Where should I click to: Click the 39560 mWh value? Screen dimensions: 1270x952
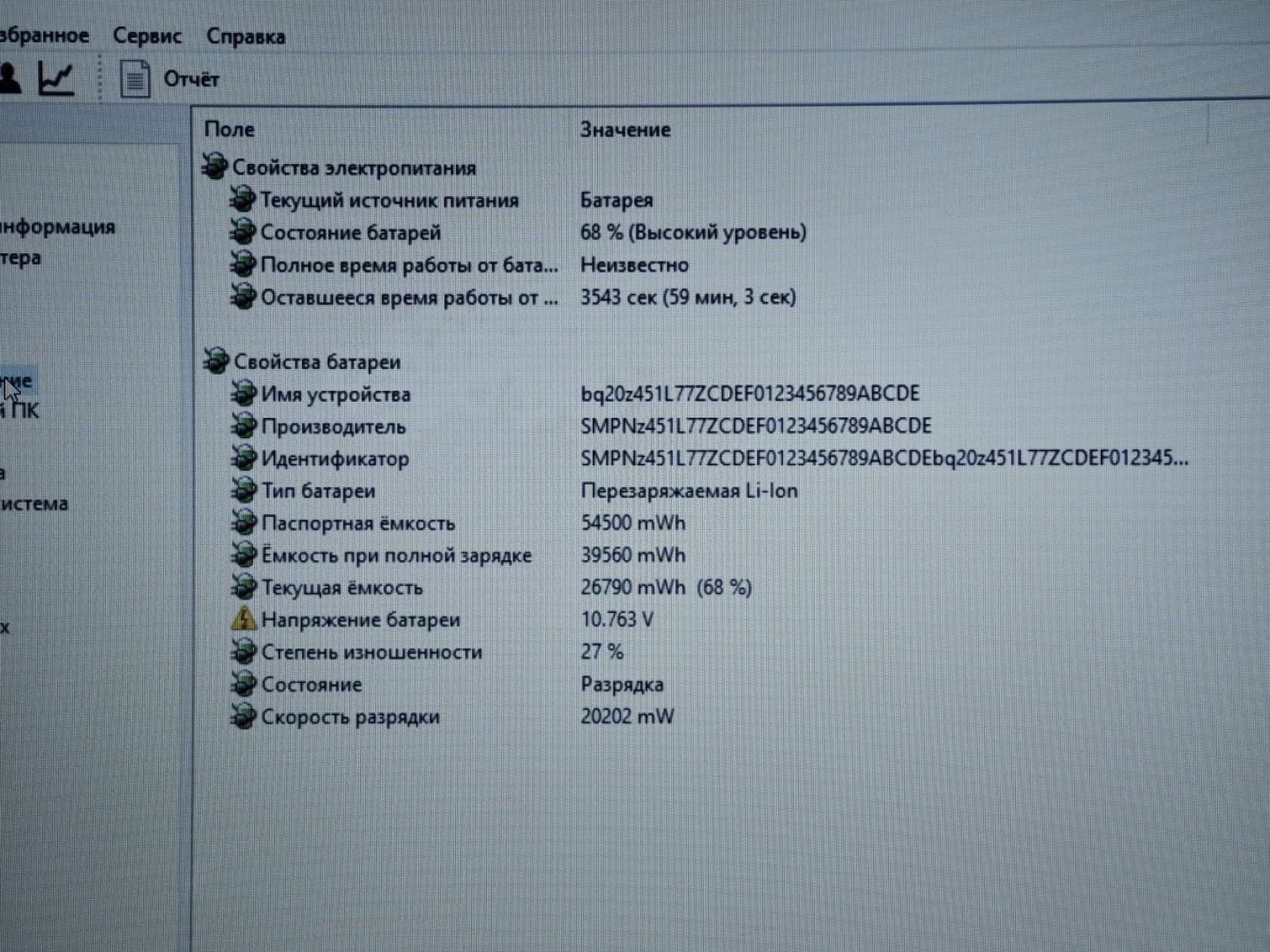pyautogui.click(x=633, y=555)
